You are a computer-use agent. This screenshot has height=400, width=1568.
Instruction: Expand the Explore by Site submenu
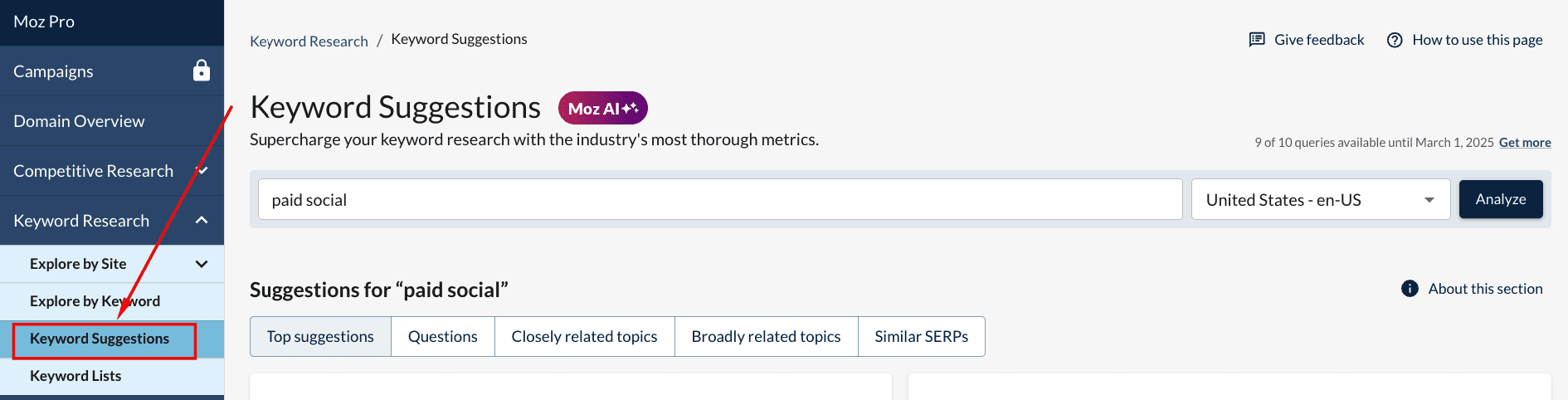202,264
